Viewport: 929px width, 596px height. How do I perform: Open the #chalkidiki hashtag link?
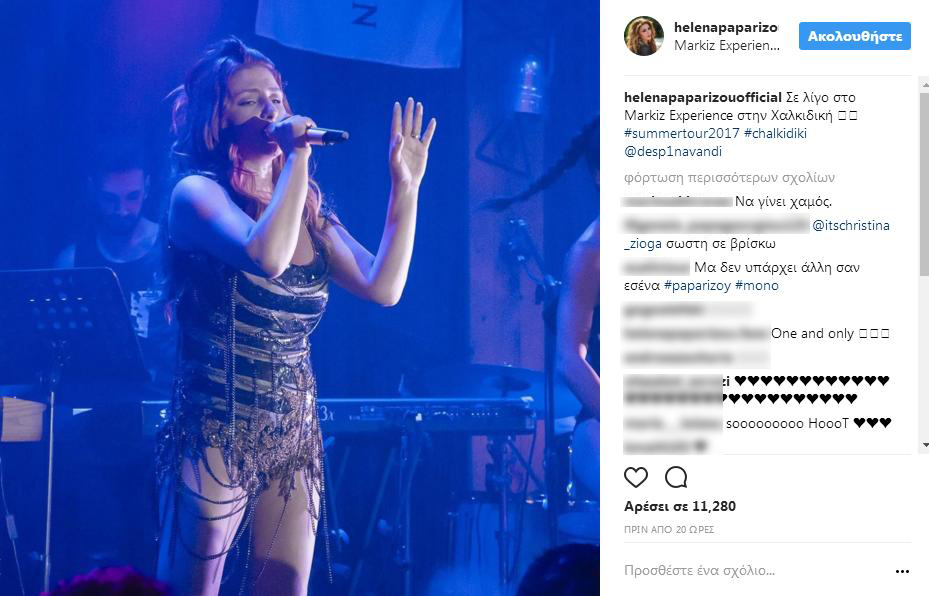coord(775,133)
